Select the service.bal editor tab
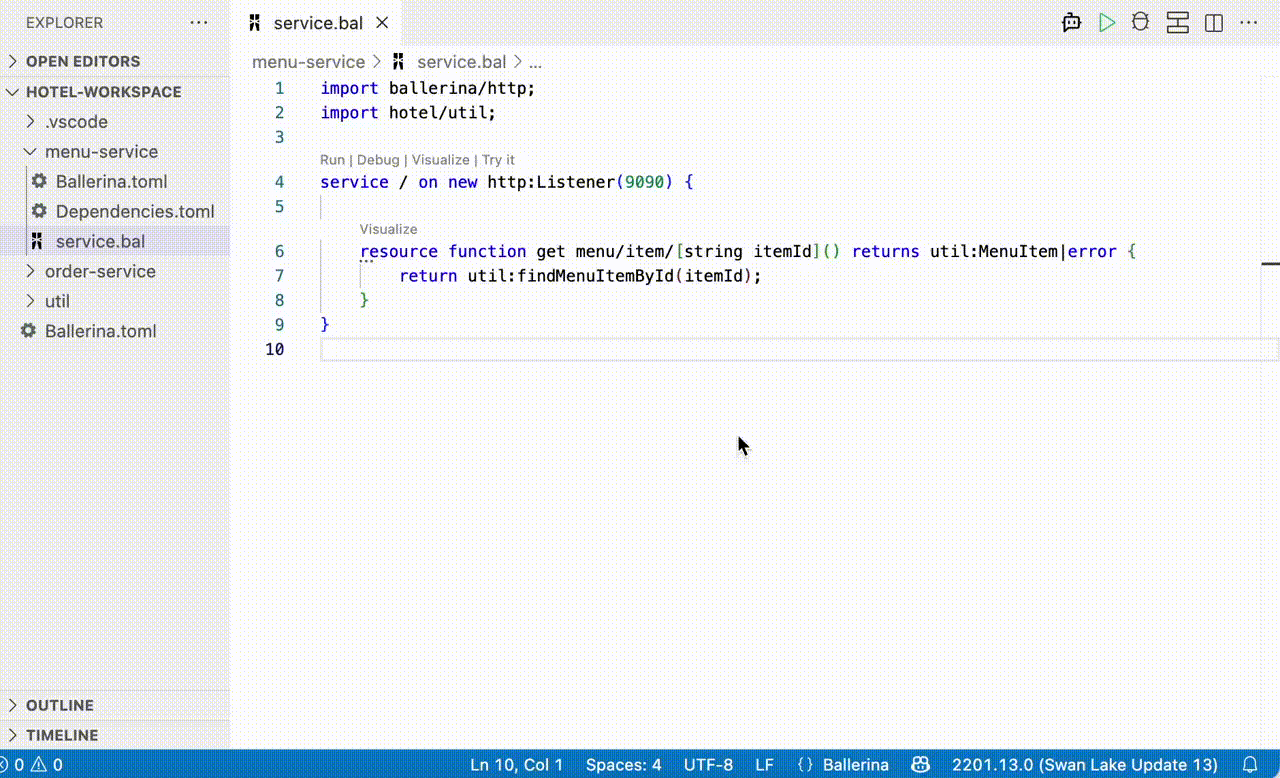The image size is (1280, 778). (317, 23)
